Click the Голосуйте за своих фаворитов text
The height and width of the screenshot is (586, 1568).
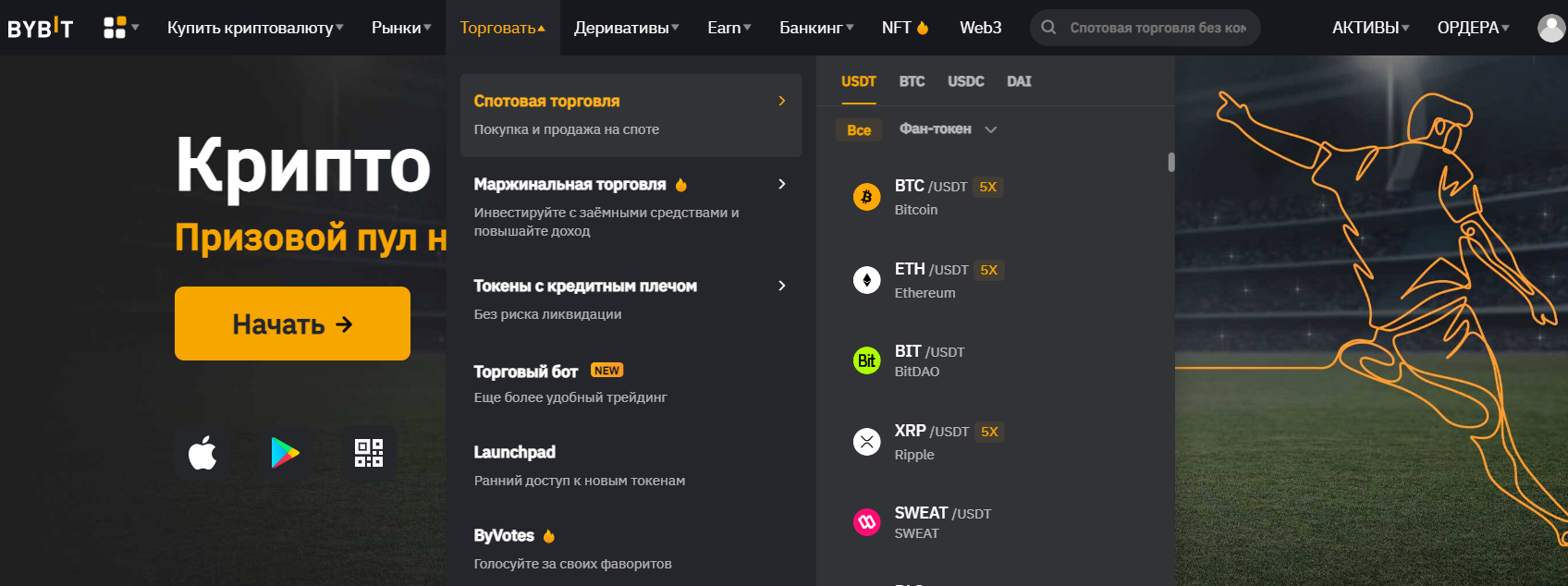coord(572,564)
